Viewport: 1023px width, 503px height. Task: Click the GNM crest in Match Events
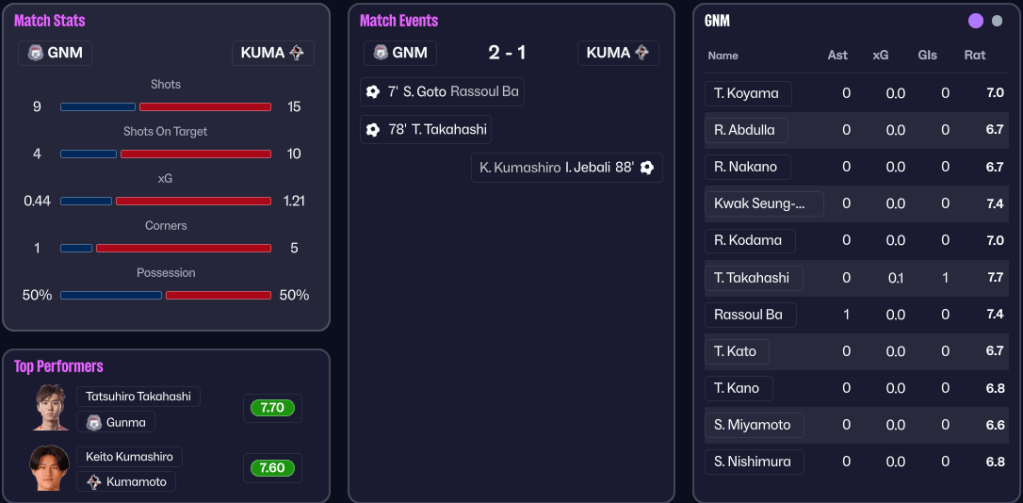pyautogui.click(x=381, y=53)
